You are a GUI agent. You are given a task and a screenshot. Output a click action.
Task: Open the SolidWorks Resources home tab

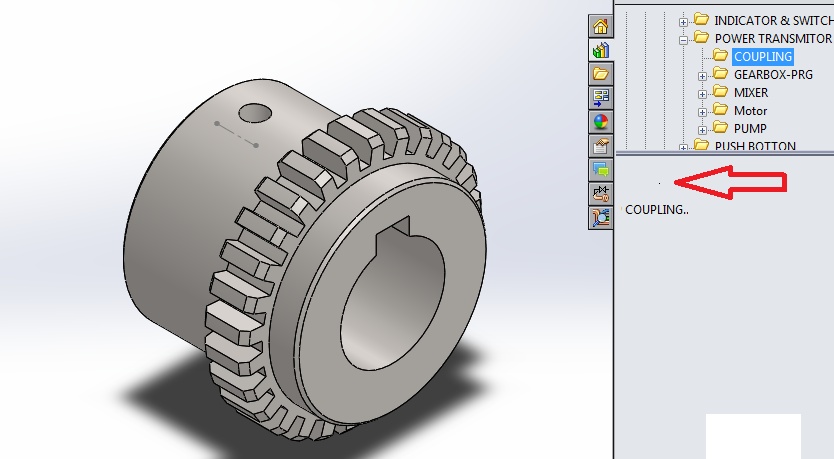tap(601, 26)
